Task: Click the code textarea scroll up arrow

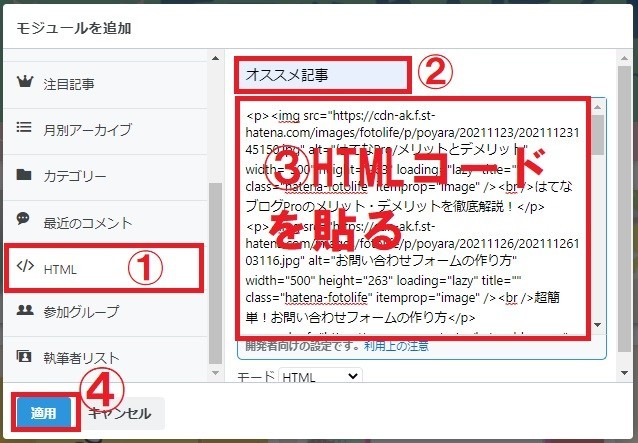Action: pyautogui.click(x=597, y=107)
